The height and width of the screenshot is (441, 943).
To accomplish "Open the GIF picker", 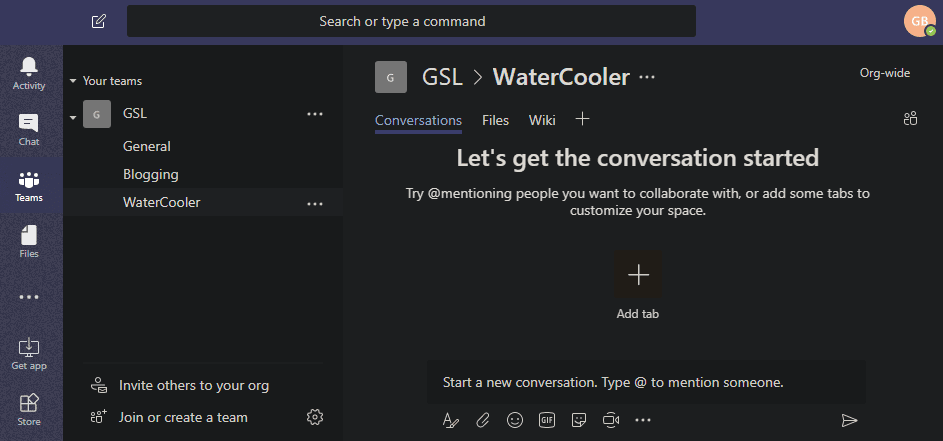I will tap(547, 420).
